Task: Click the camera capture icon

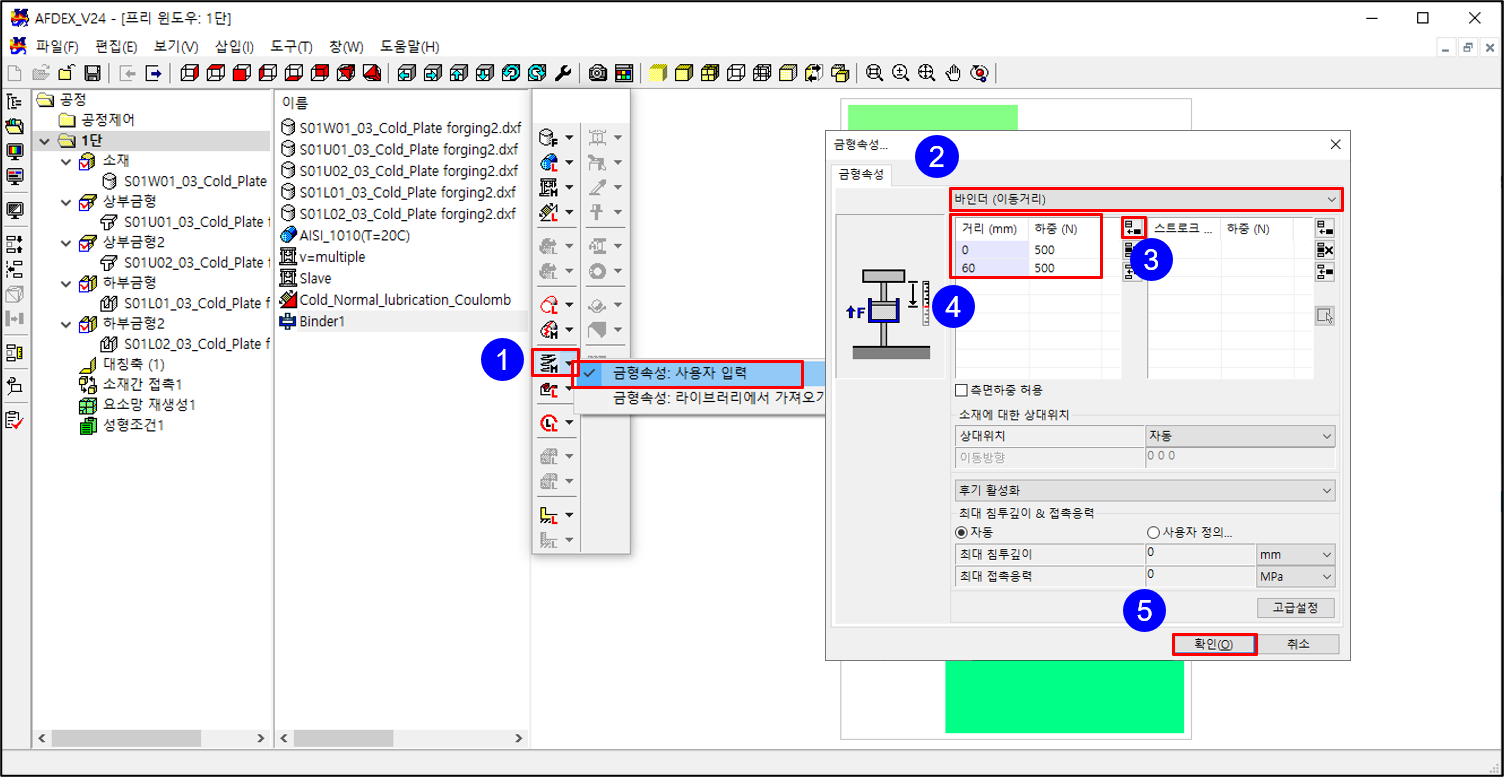Action: tap(598, 73)
